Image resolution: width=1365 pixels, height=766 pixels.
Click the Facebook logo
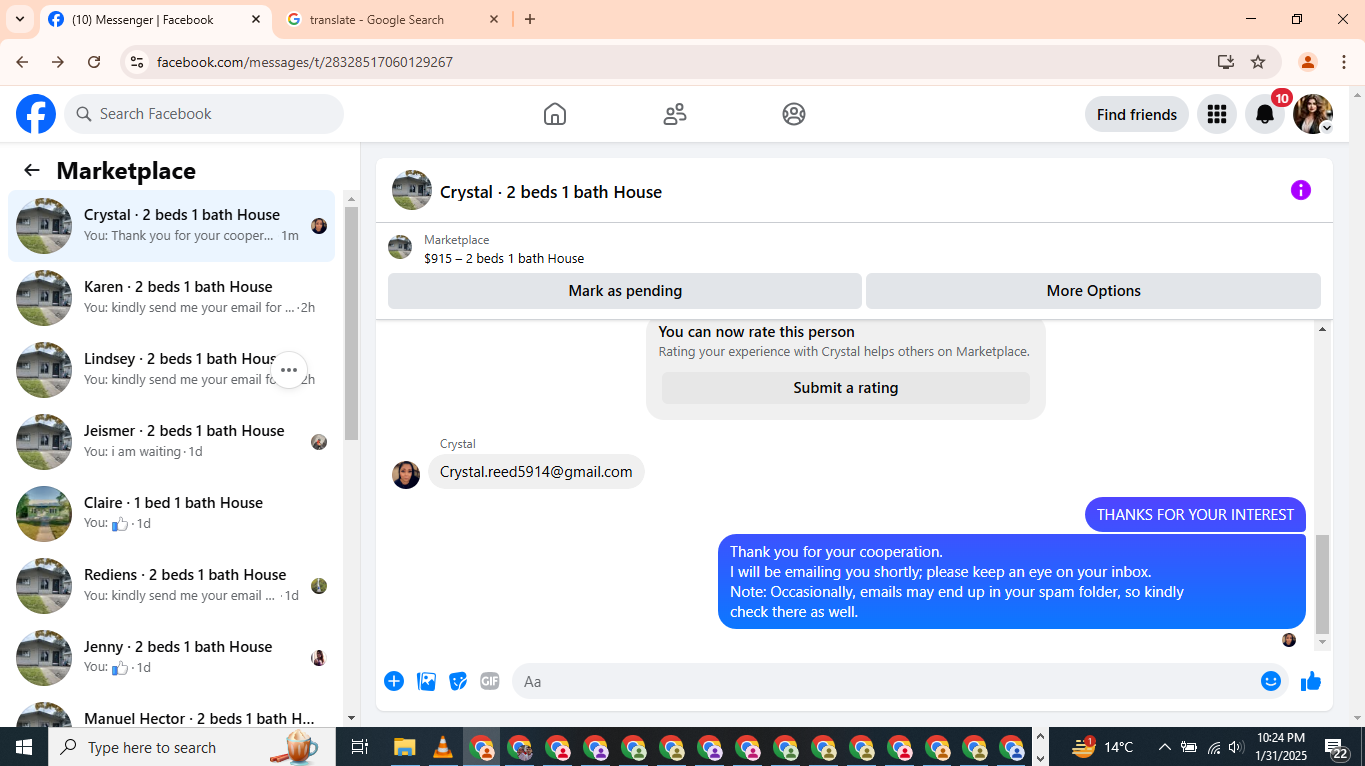pyautogui.click(x=36, y=114)
